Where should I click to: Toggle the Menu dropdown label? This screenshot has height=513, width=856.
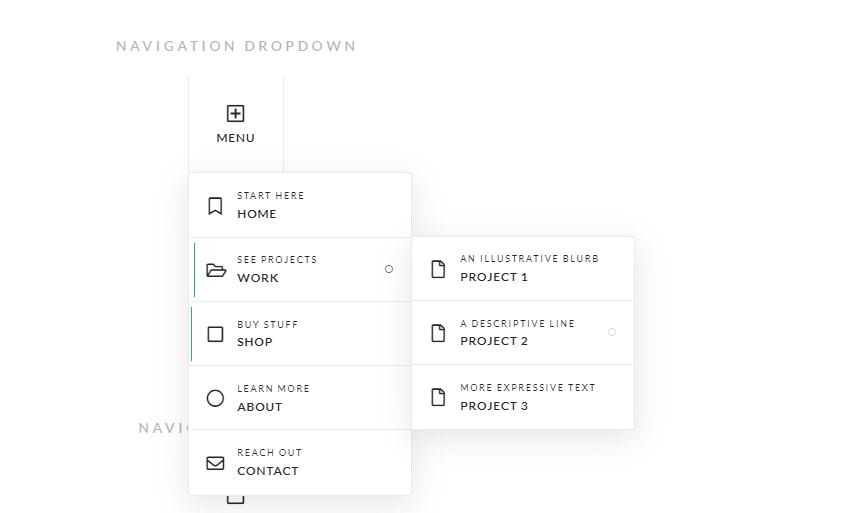coord(235,138)
